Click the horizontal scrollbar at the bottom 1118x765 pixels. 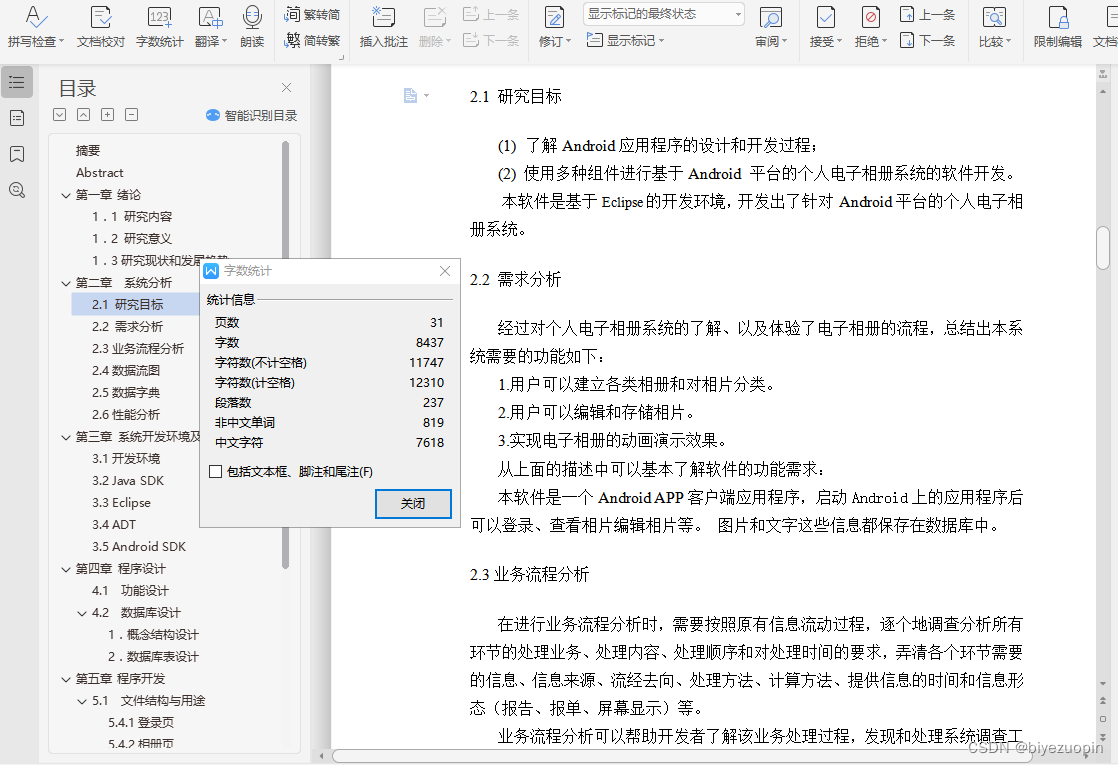click(681, 755)
